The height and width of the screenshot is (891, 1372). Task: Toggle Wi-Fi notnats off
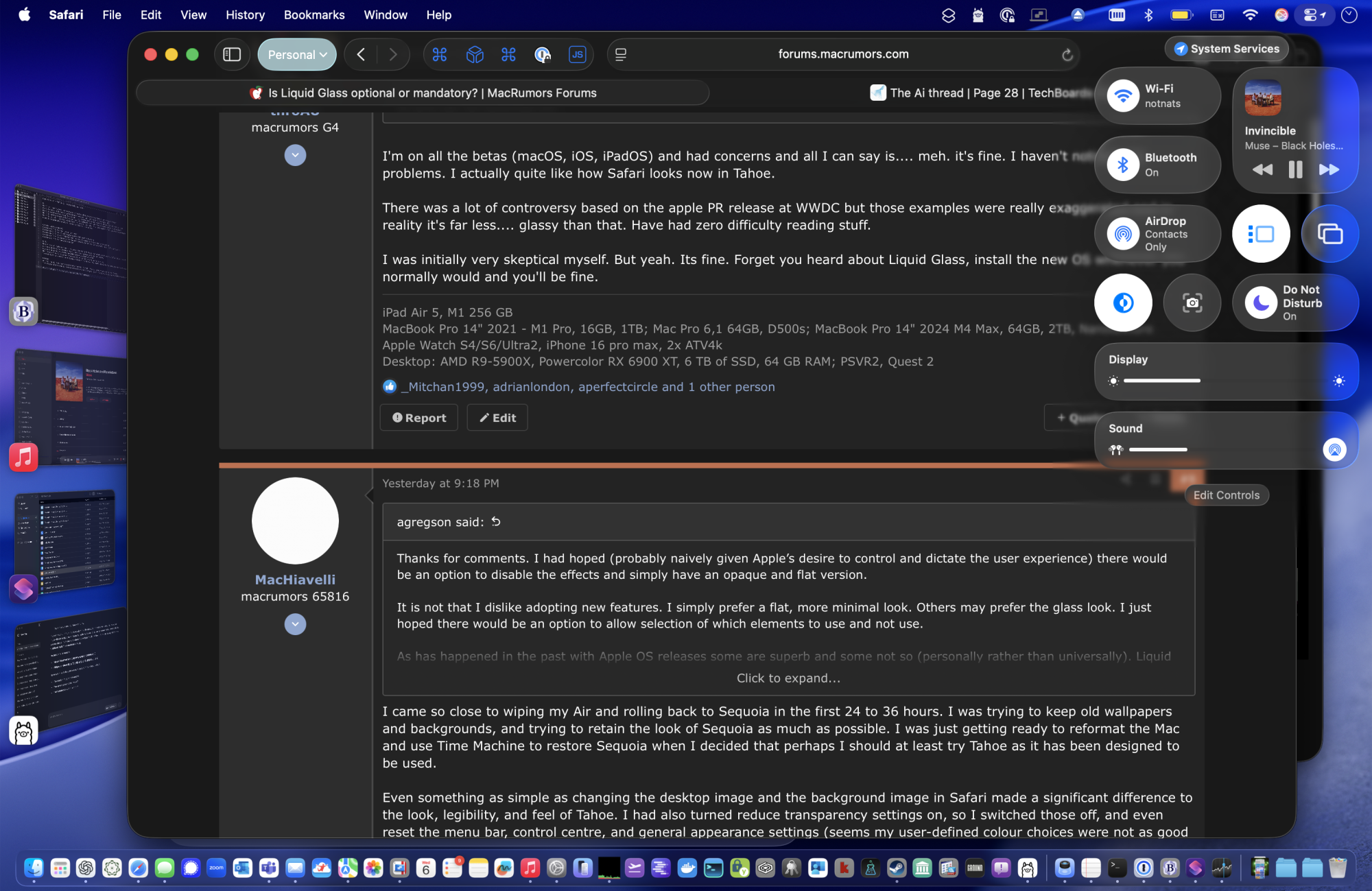click(x=1123, y=96)
